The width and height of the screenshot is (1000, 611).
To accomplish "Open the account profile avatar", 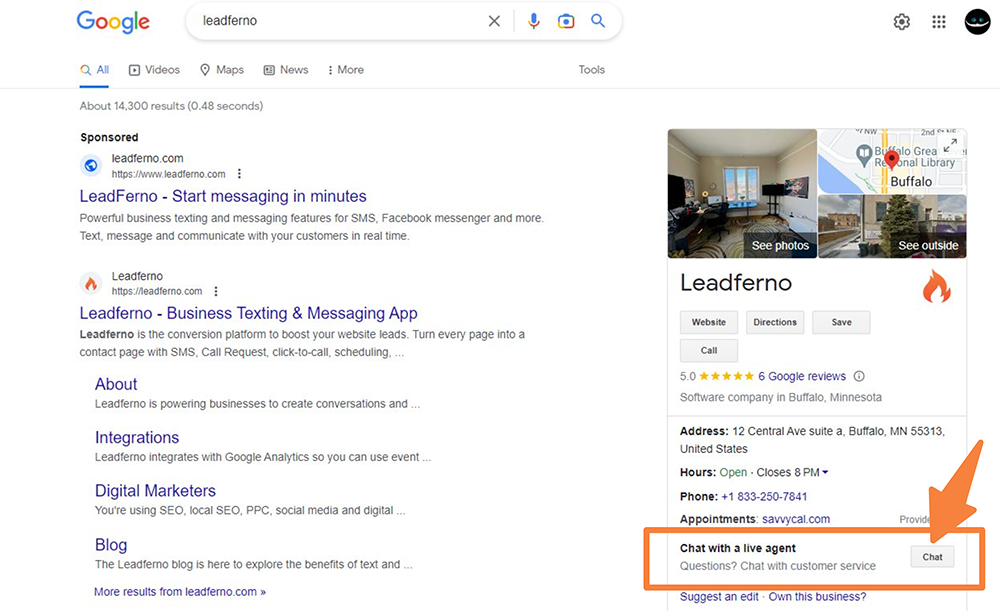I will 977,22.
